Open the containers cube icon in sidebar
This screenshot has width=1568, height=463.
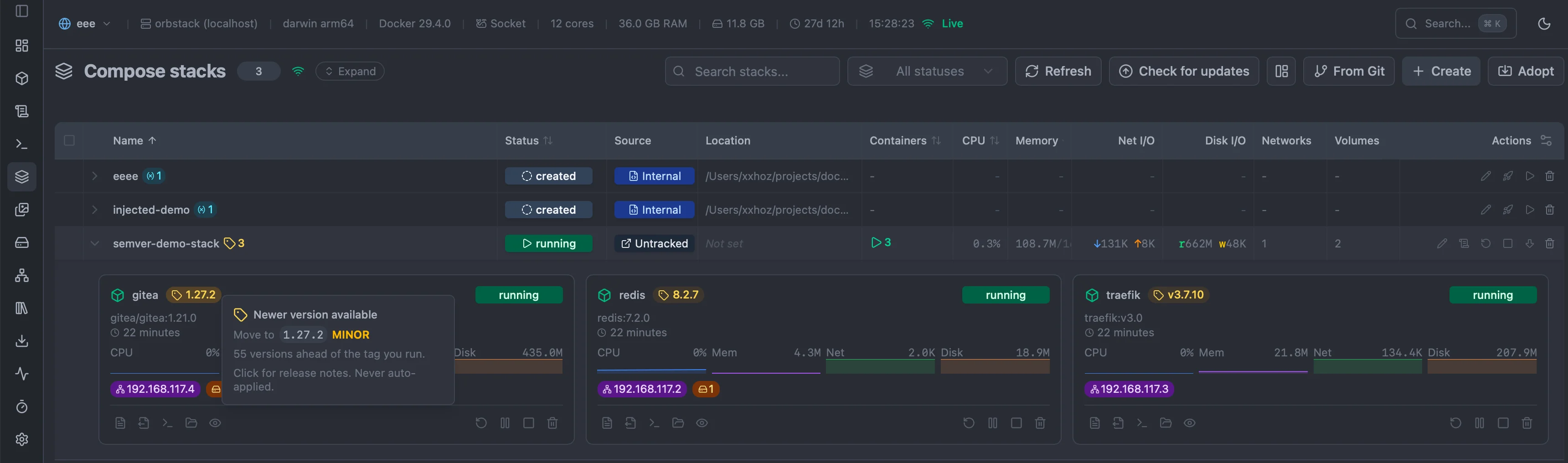point(22,78)
